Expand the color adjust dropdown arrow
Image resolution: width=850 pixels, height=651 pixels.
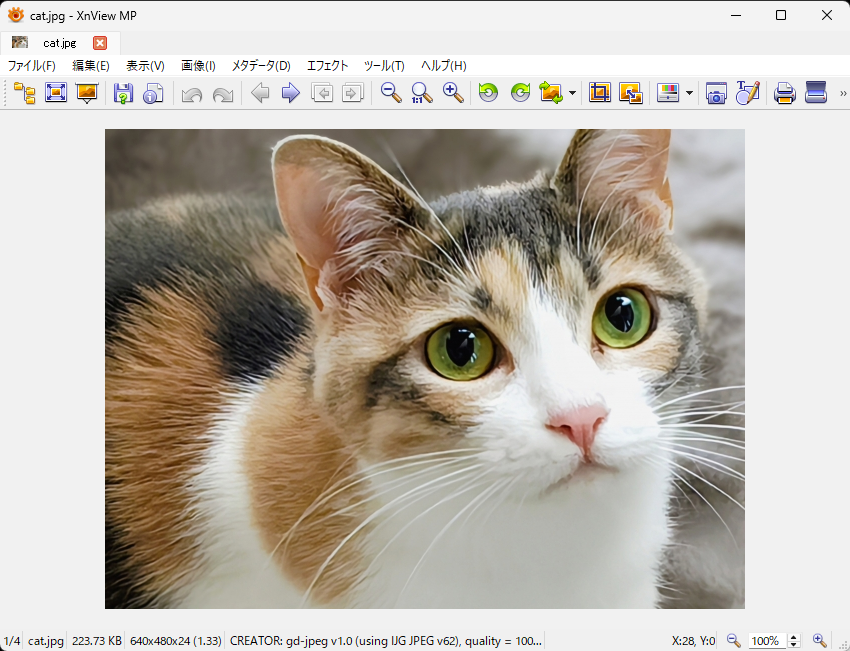(689, 94)
